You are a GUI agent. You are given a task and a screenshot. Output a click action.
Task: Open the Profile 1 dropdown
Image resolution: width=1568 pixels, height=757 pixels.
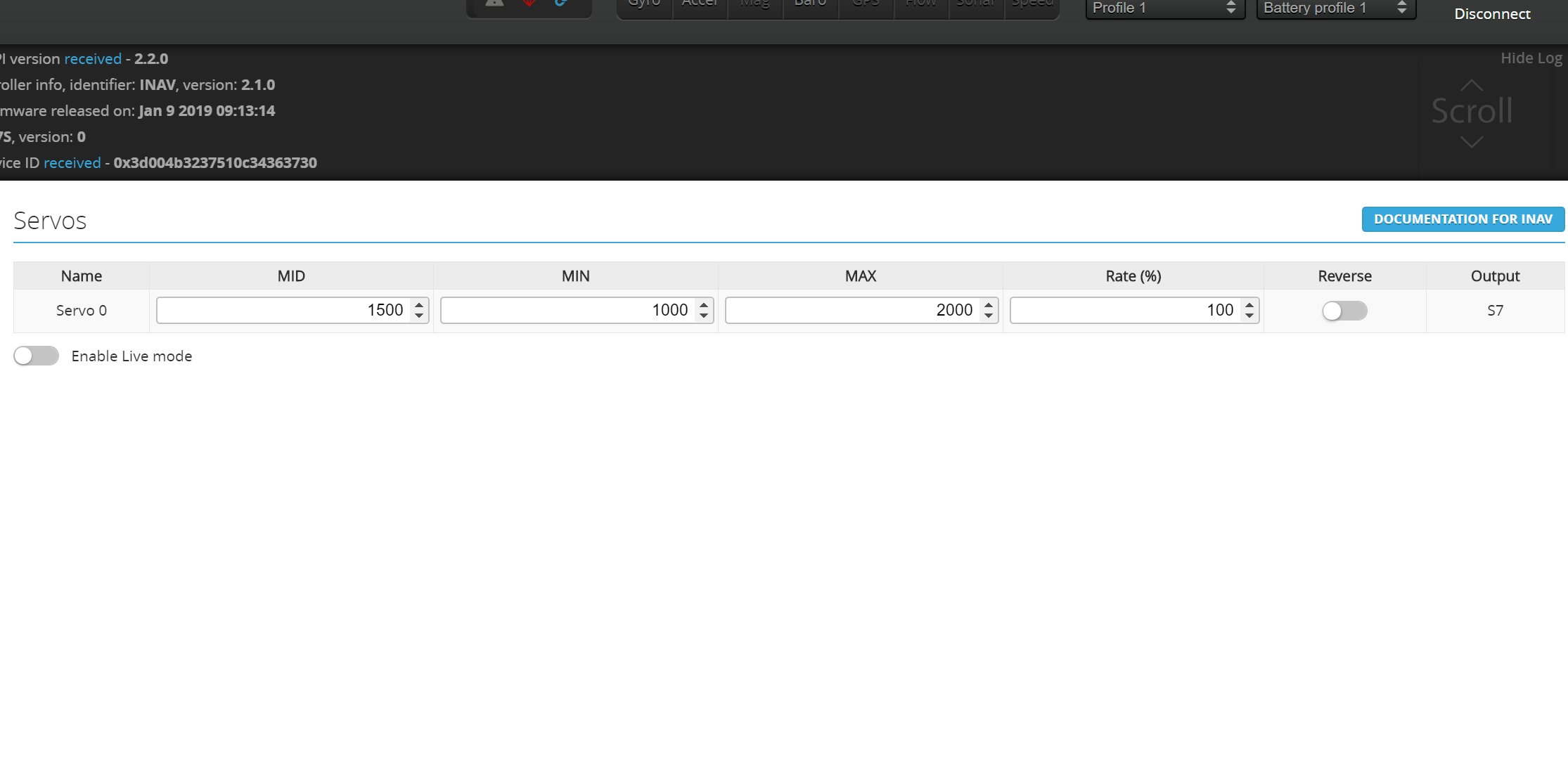[x=1164, y=8]
